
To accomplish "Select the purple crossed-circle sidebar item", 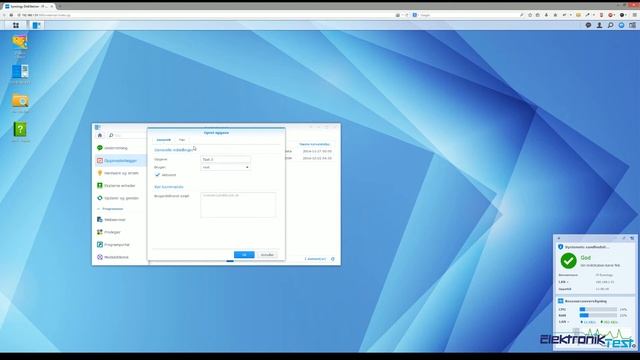I will point(121,257).
